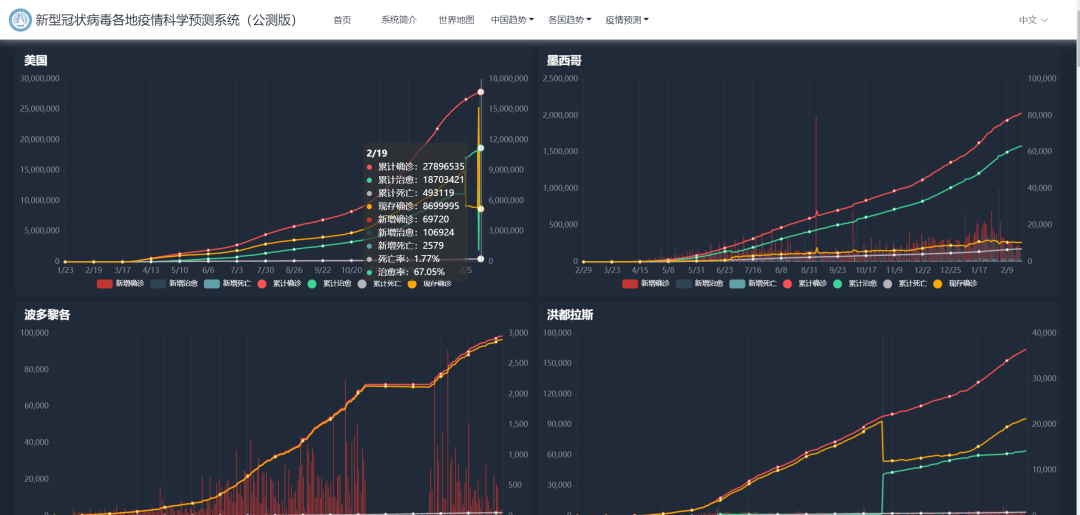This screenshot has height=515, width=1080.
Task: Expand the 各国趋势 dropdown menu
Action: coord(570,20)
